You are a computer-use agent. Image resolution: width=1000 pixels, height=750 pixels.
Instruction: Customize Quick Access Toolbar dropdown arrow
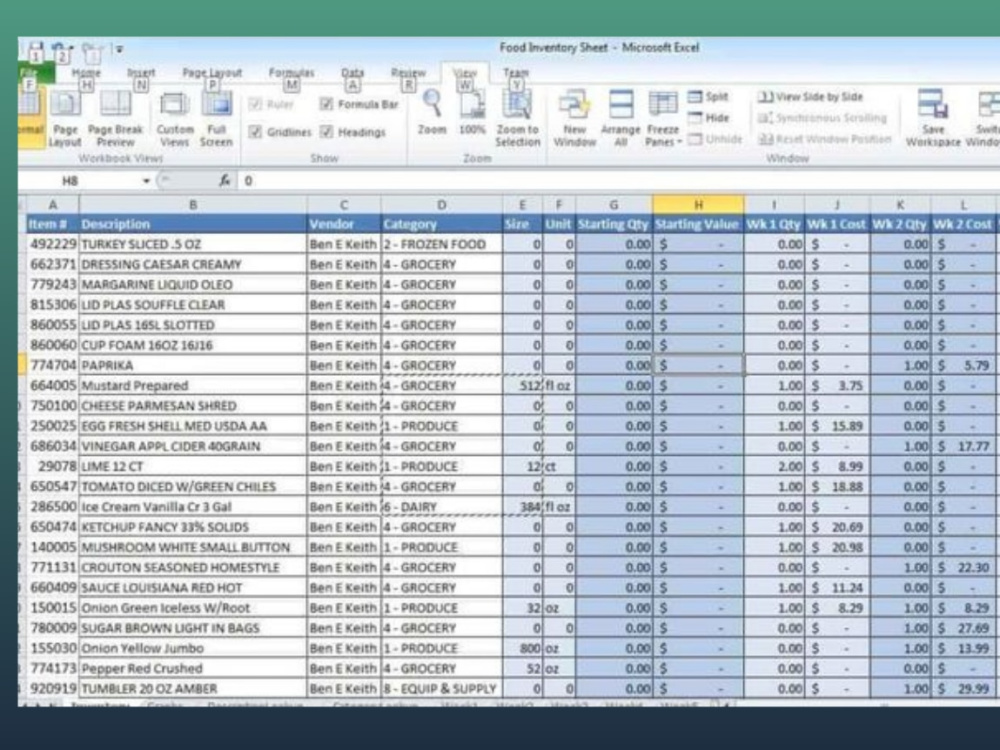tap(119, 49)
